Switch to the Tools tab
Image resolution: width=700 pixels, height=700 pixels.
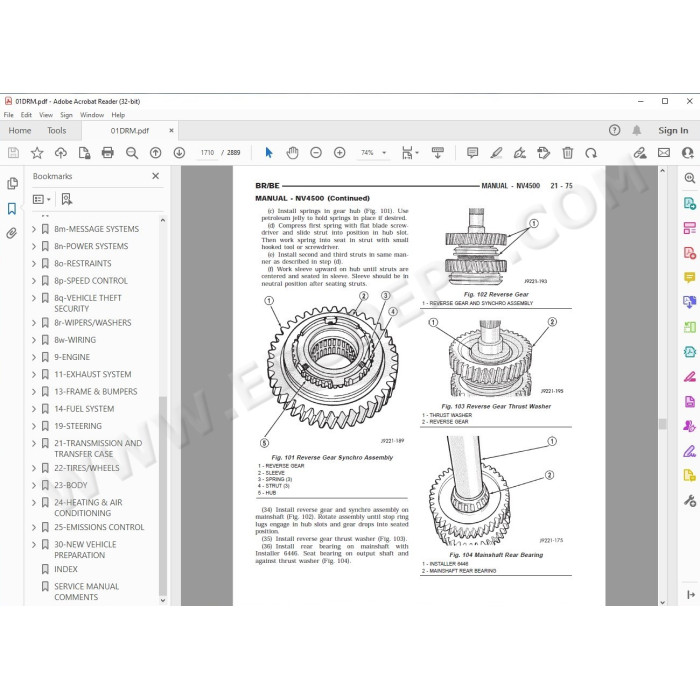57,130
